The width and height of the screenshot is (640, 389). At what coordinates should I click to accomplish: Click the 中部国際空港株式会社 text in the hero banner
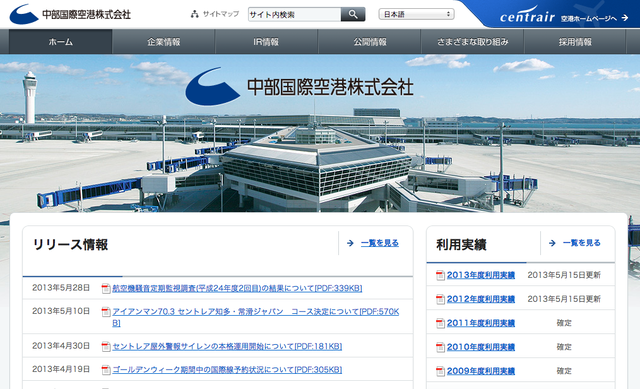click(x=330, y=87)
